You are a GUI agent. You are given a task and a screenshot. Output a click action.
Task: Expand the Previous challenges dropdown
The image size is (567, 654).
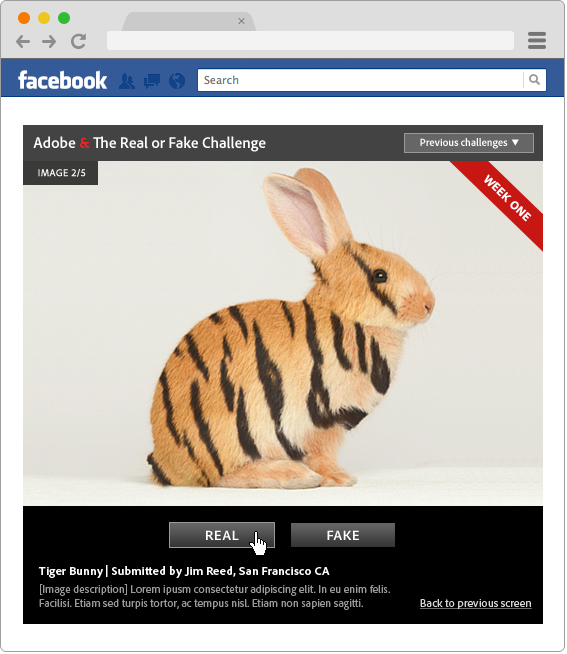469,143
